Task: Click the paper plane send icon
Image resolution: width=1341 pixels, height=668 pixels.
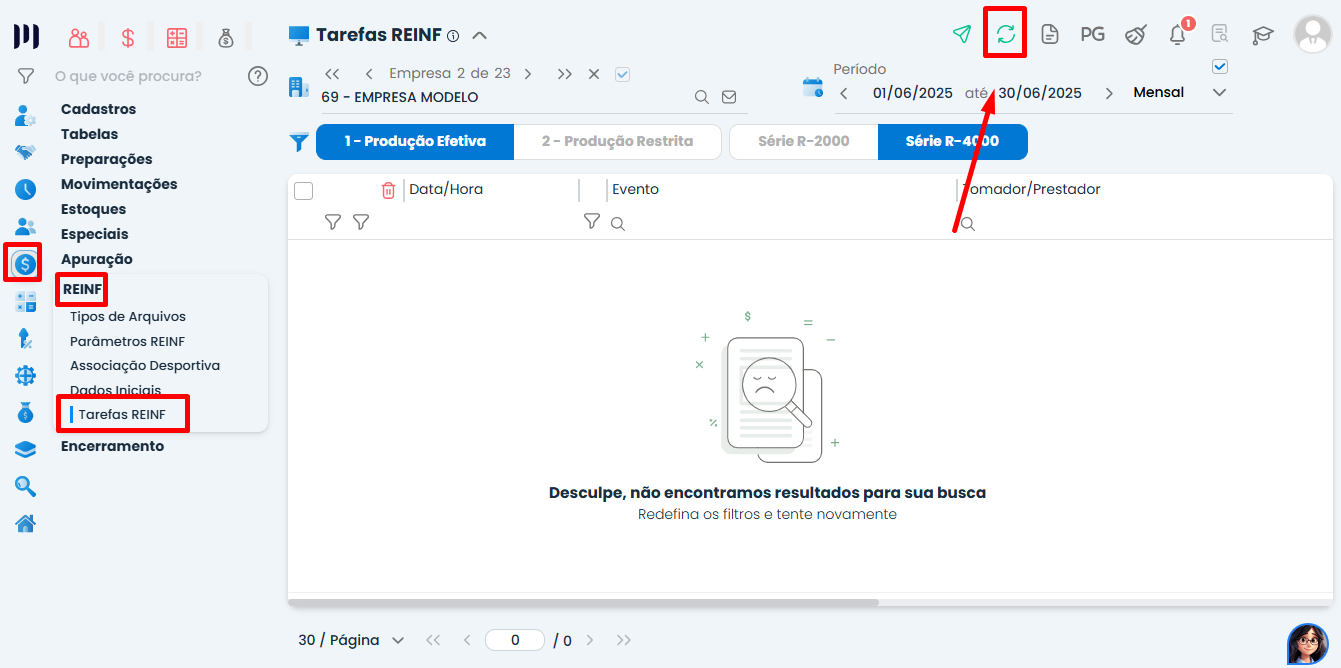Action: [x=962, y=35]
